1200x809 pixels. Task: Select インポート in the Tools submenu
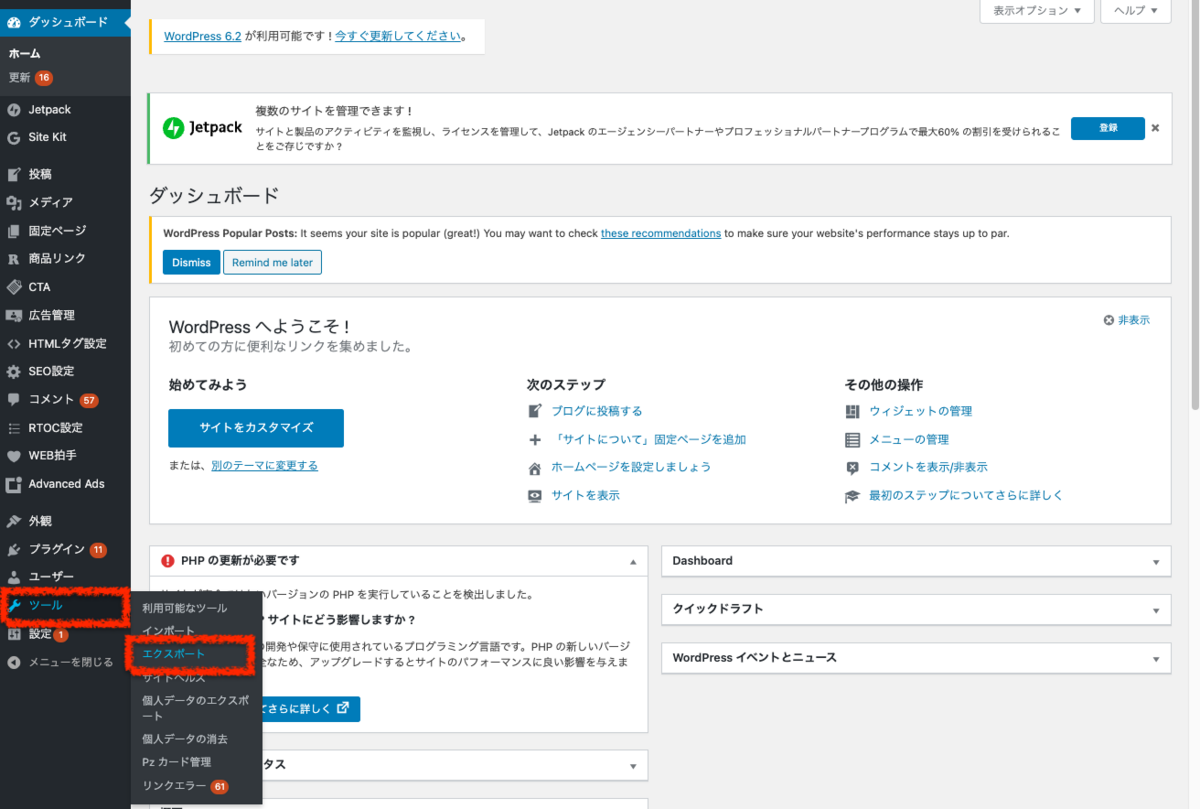(168, 631)
